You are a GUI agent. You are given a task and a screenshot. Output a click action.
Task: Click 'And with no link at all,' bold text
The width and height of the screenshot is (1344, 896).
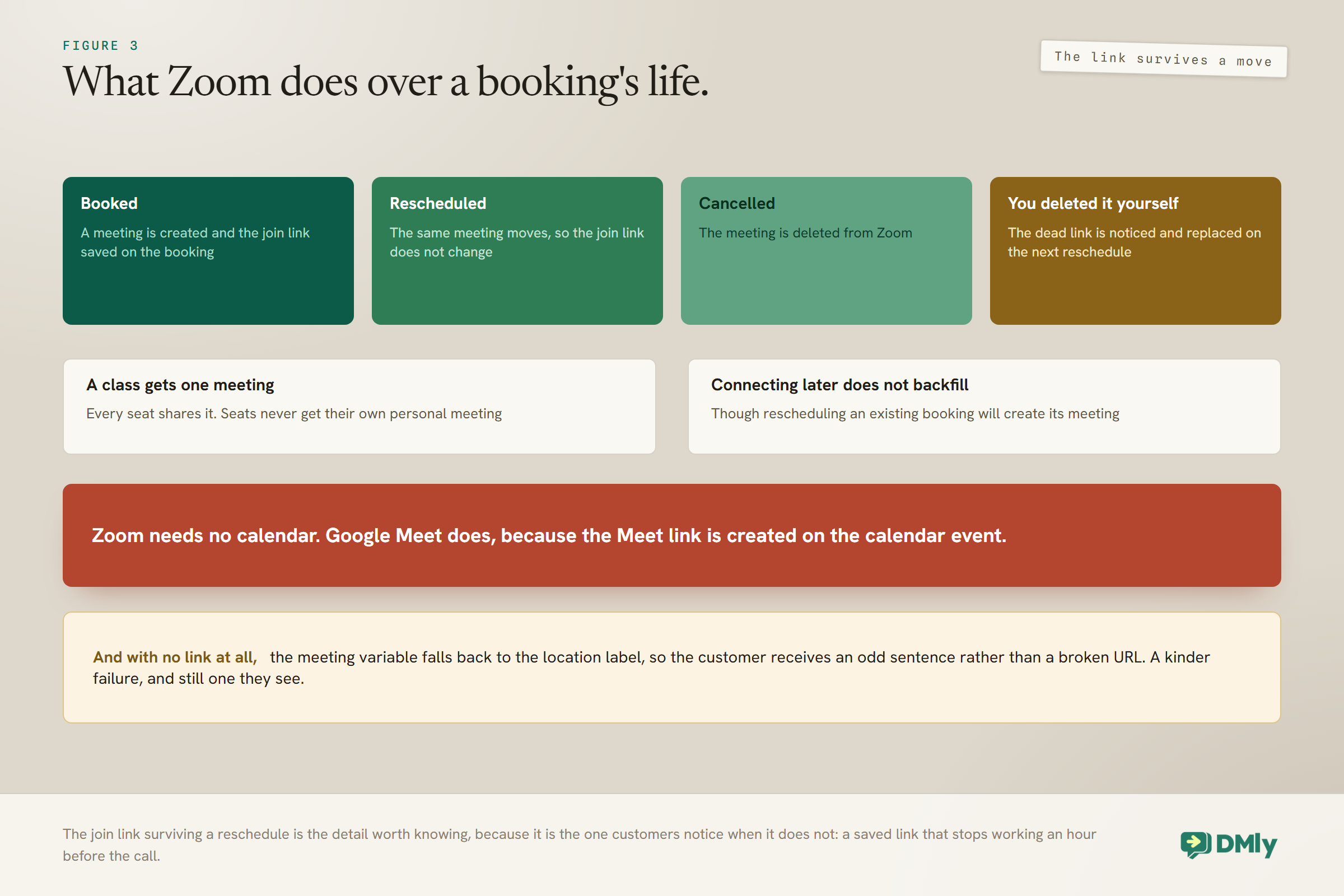point(175,657)
